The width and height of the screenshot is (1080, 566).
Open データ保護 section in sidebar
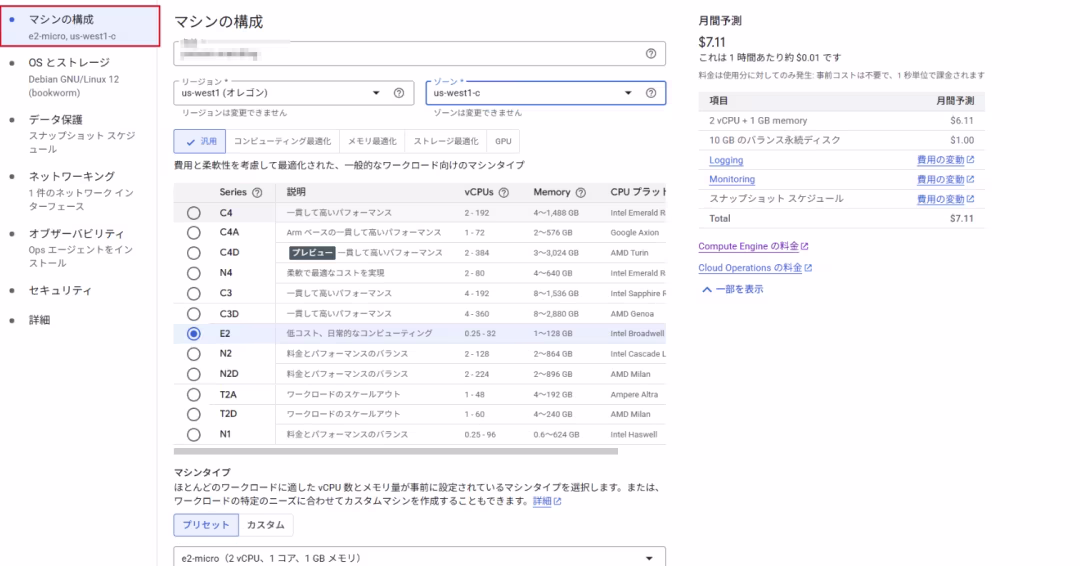(80, 134)
